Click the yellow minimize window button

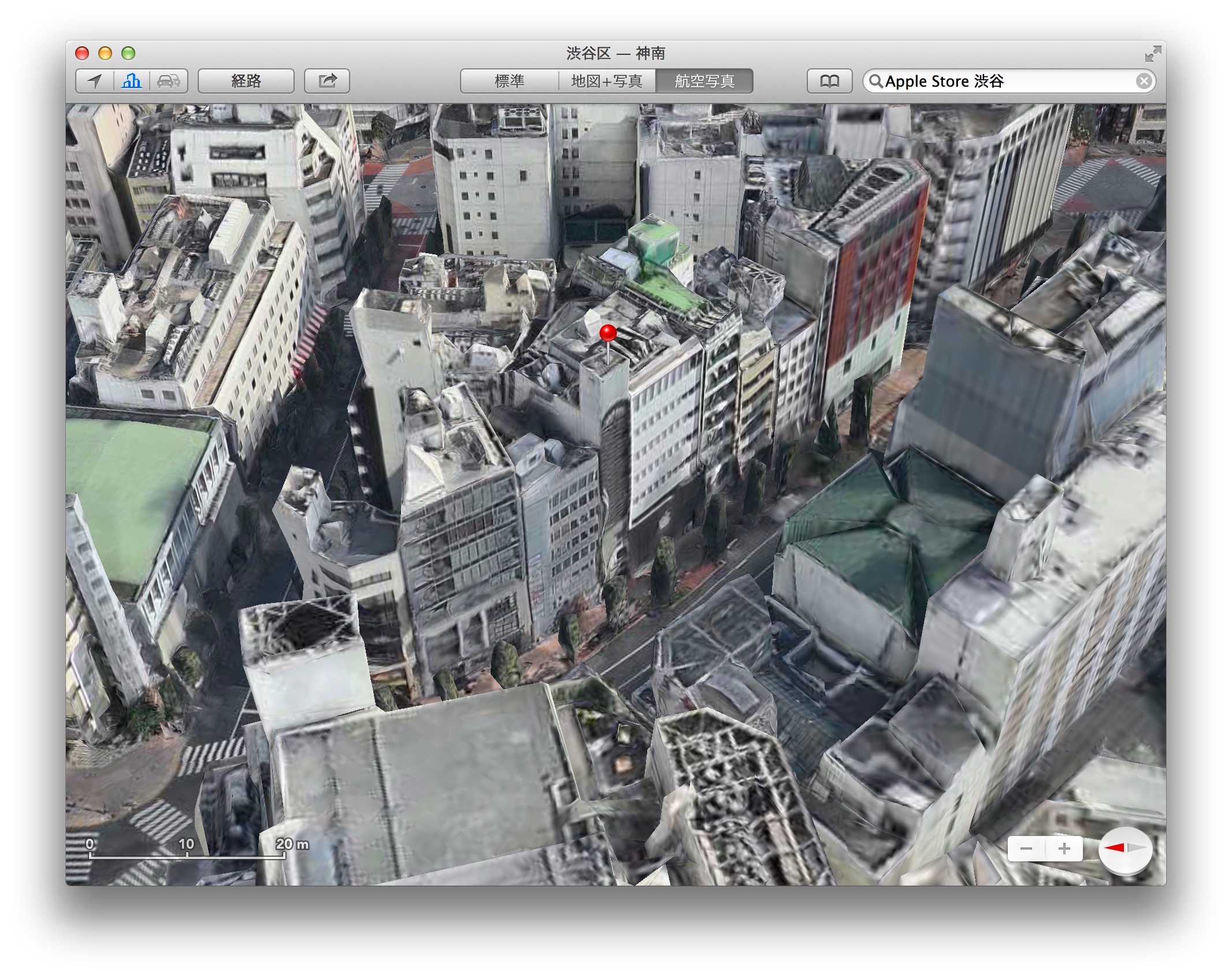pyautogui.click(x=105, y=54)
